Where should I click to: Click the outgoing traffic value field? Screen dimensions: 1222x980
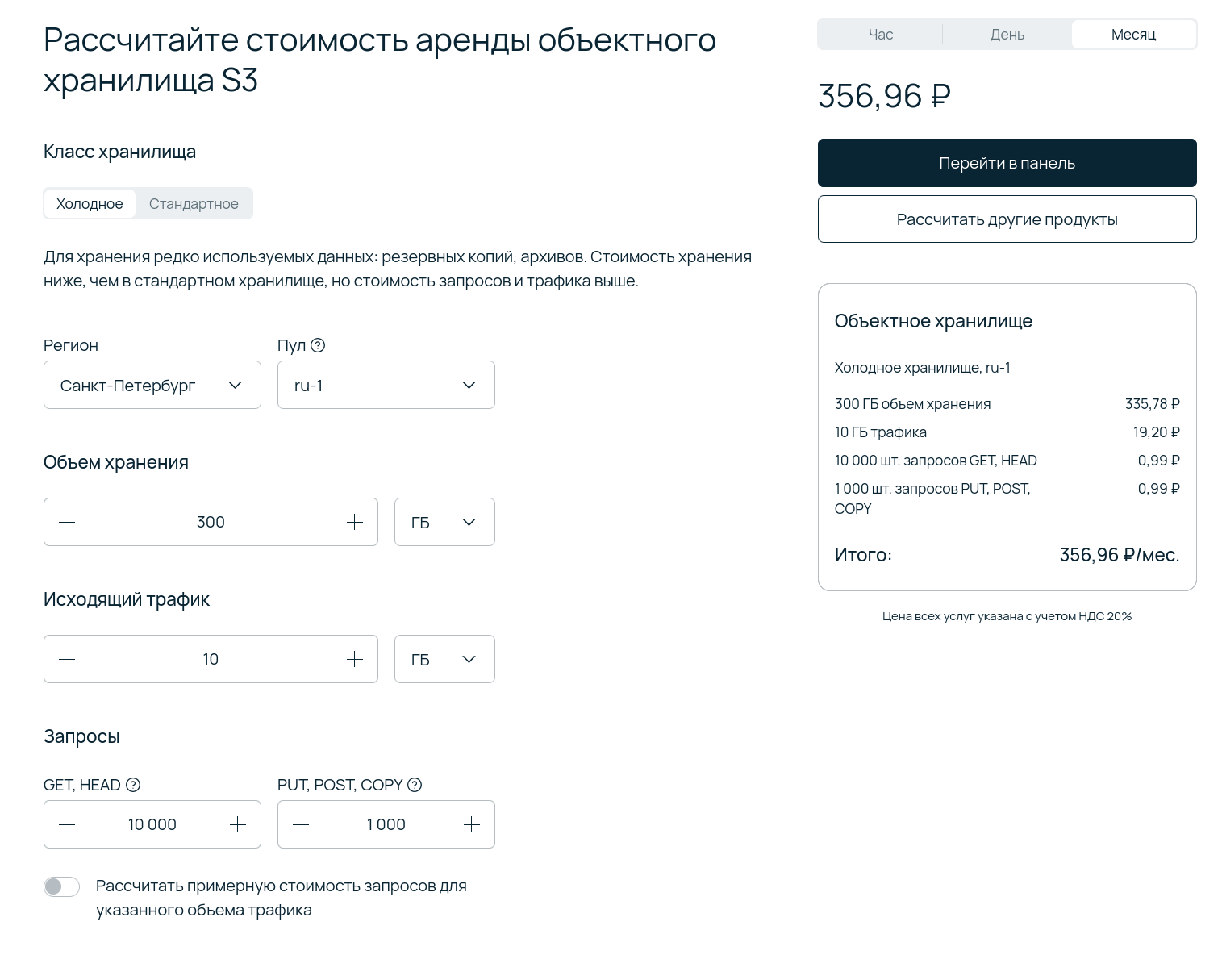coord(211,659)
